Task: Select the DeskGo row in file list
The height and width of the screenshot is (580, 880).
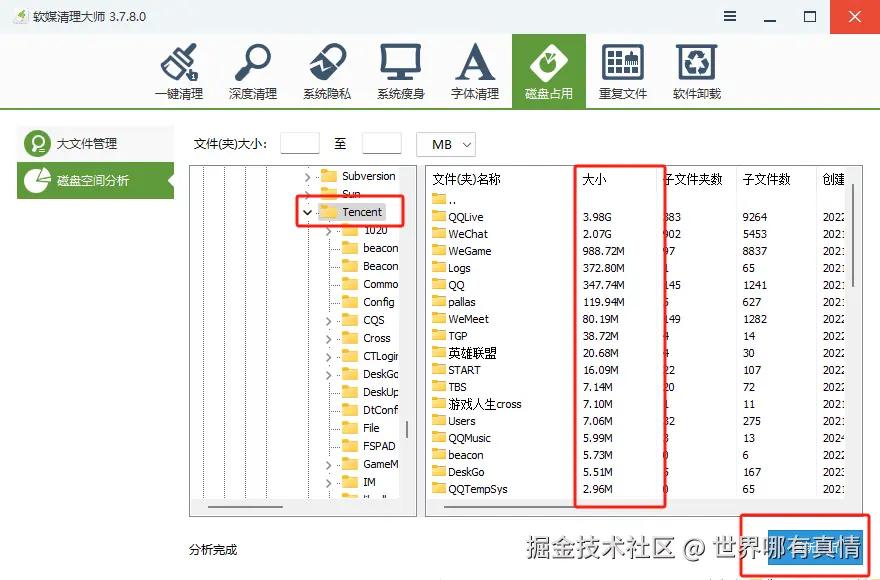Action: (638, 472)
